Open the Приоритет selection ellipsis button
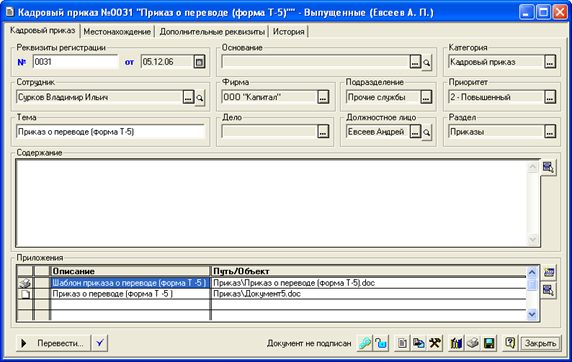The height and width of the screenshot is (362, 572). (x=550, y=97)
